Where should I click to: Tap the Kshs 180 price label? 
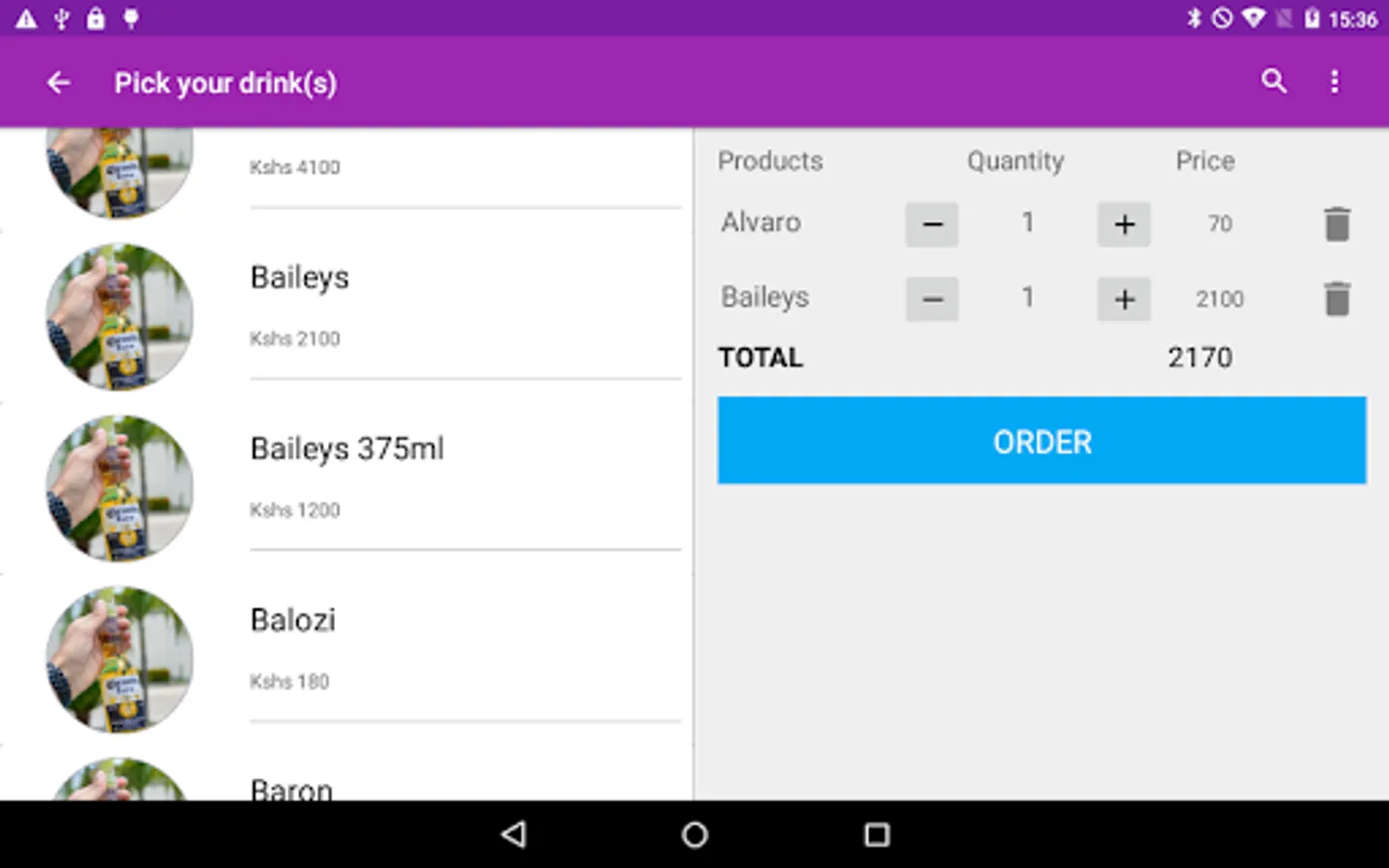(289, 682)
